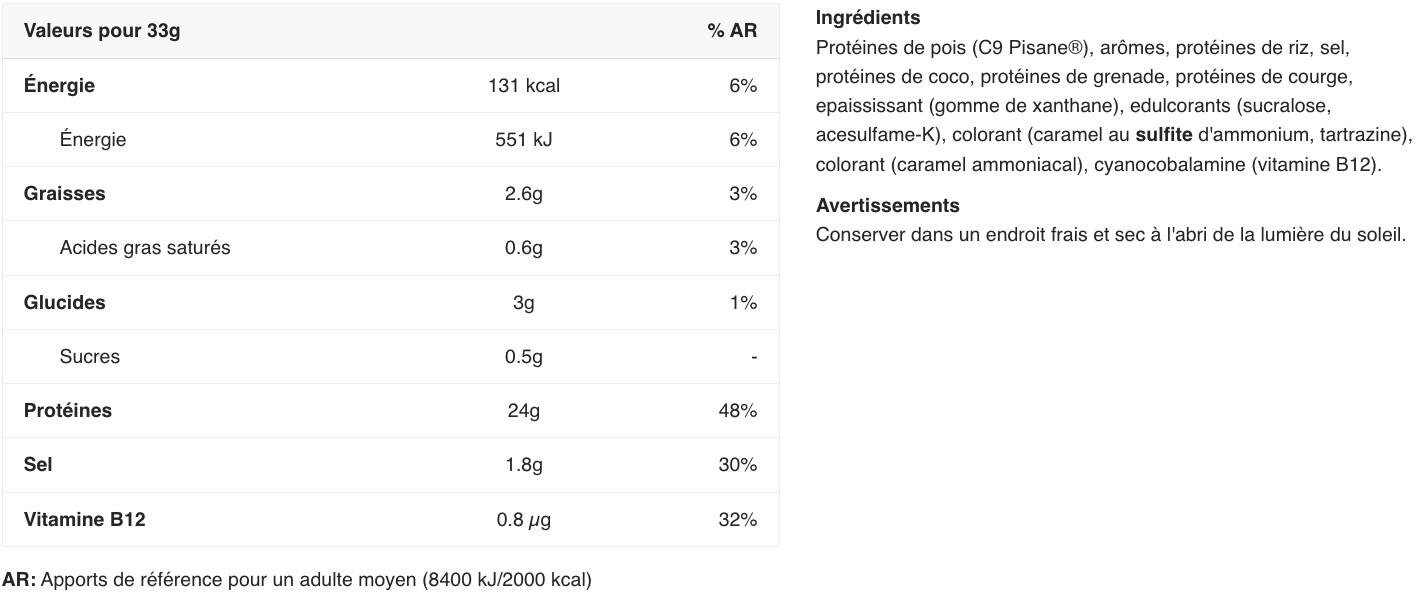Select the 'Sel' row label
The image size is (1420, 596).
(38, 465)
